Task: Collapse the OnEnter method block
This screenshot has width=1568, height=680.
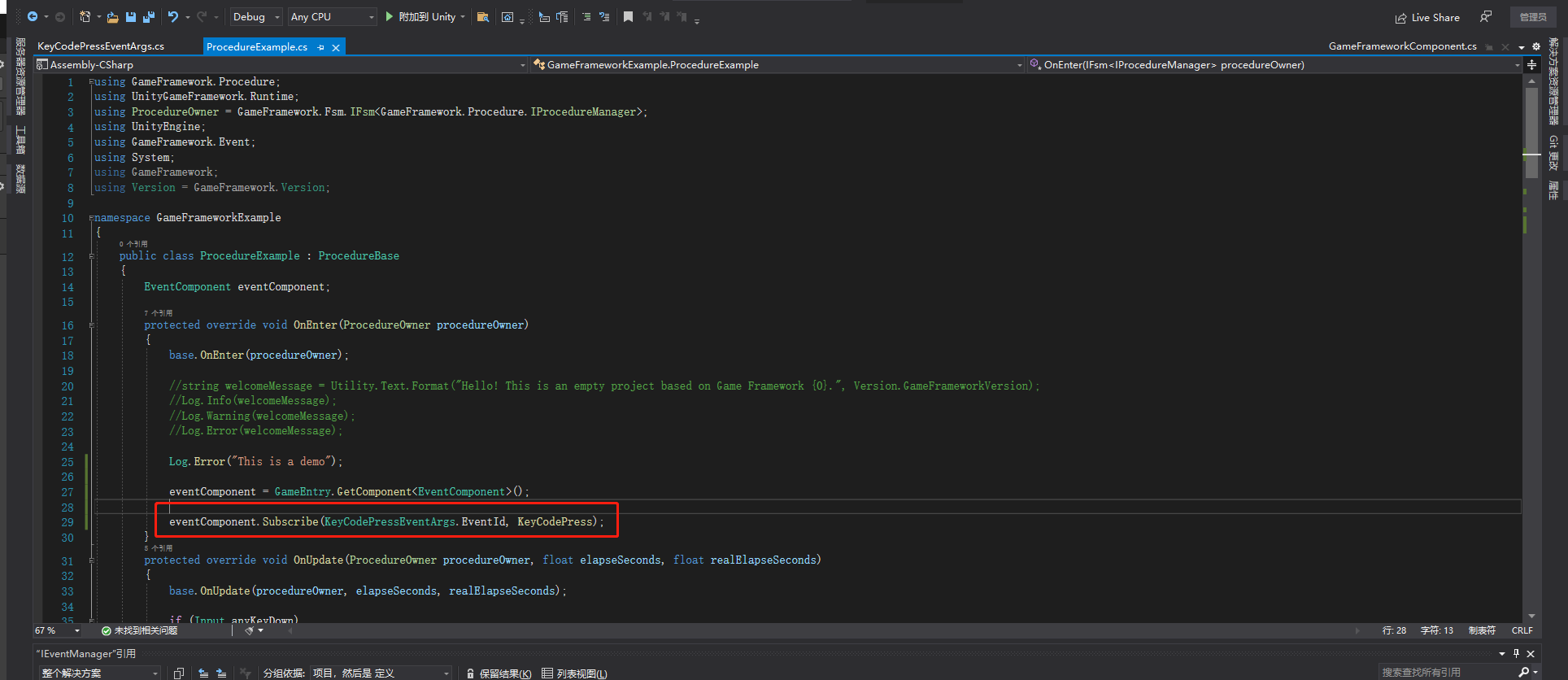Action: click(x=91, y=325)
